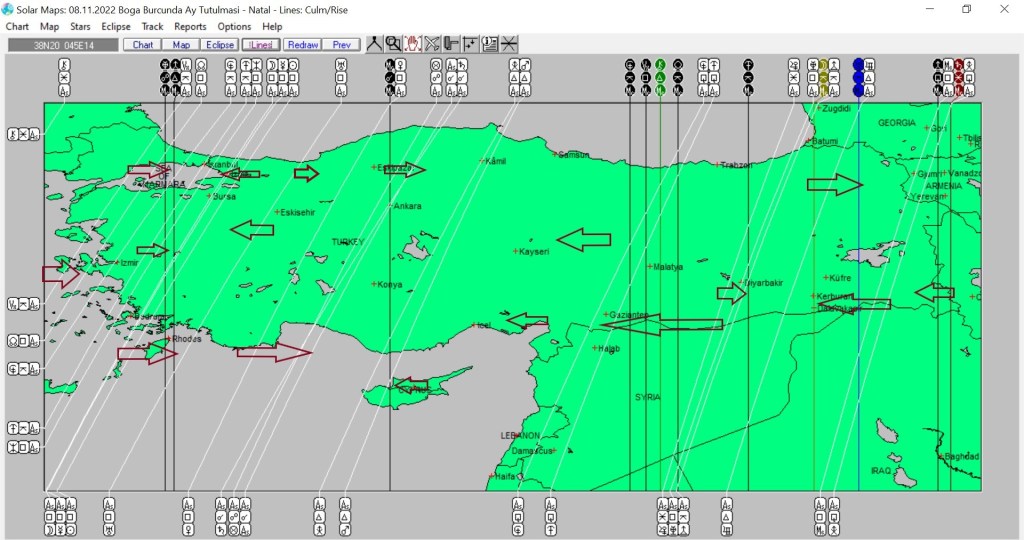The width and height of the screenshot is (1024, 540).
Task: Click the Solar Maps globe title icon
Action: [x=8, y=9]
